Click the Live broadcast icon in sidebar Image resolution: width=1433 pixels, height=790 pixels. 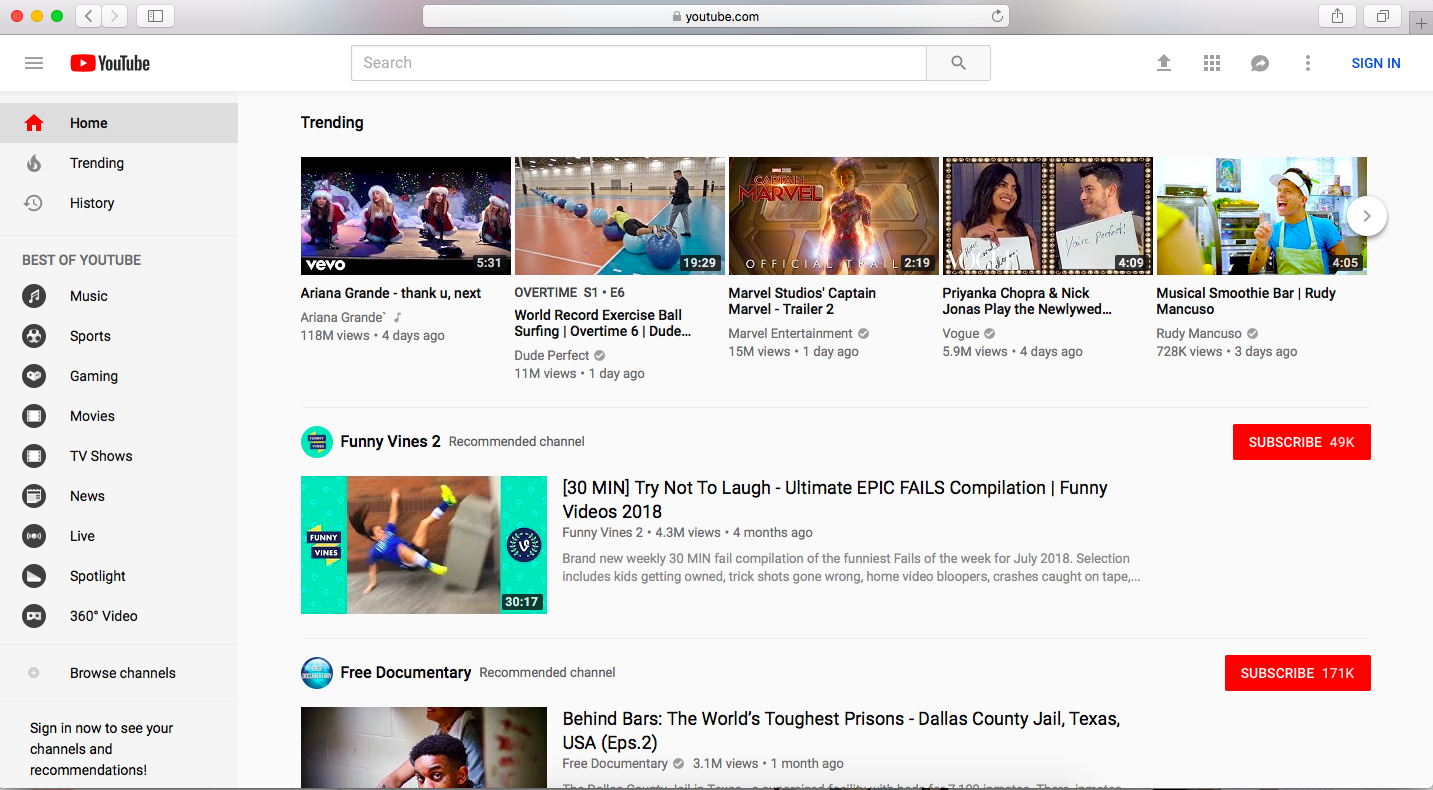click(34, 536)
